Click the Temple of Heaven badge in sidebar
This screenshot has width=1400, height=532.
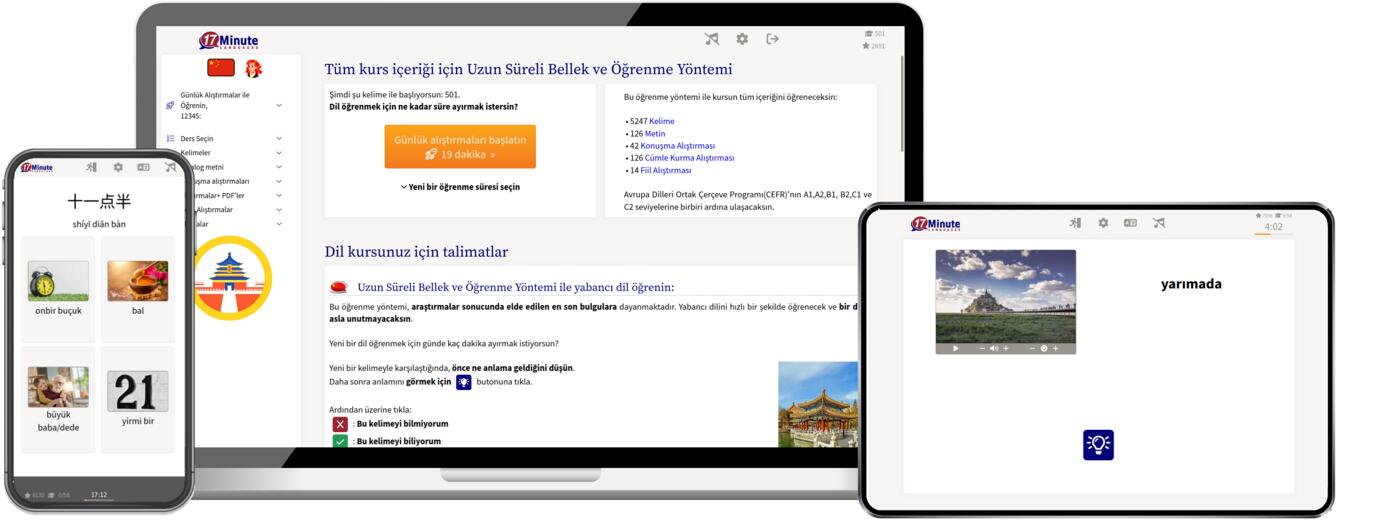coord(231,278)
